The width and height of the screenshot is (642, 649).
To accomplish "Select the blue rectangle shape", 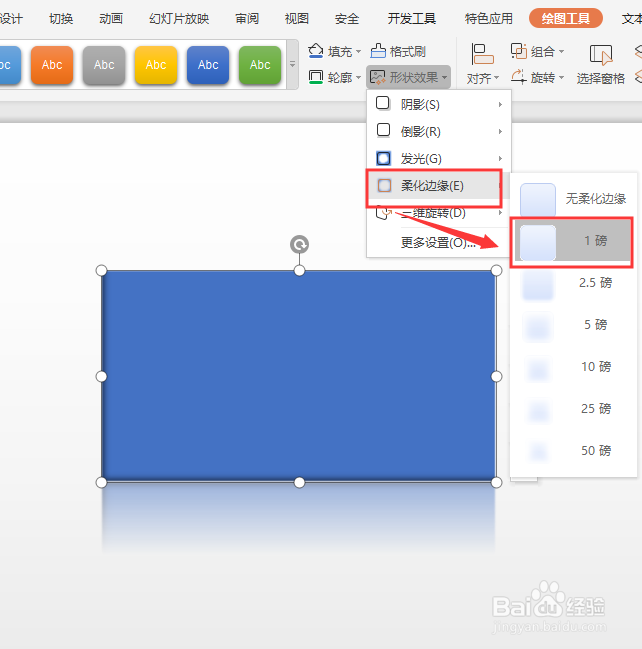I will click(x=299, y=376).
